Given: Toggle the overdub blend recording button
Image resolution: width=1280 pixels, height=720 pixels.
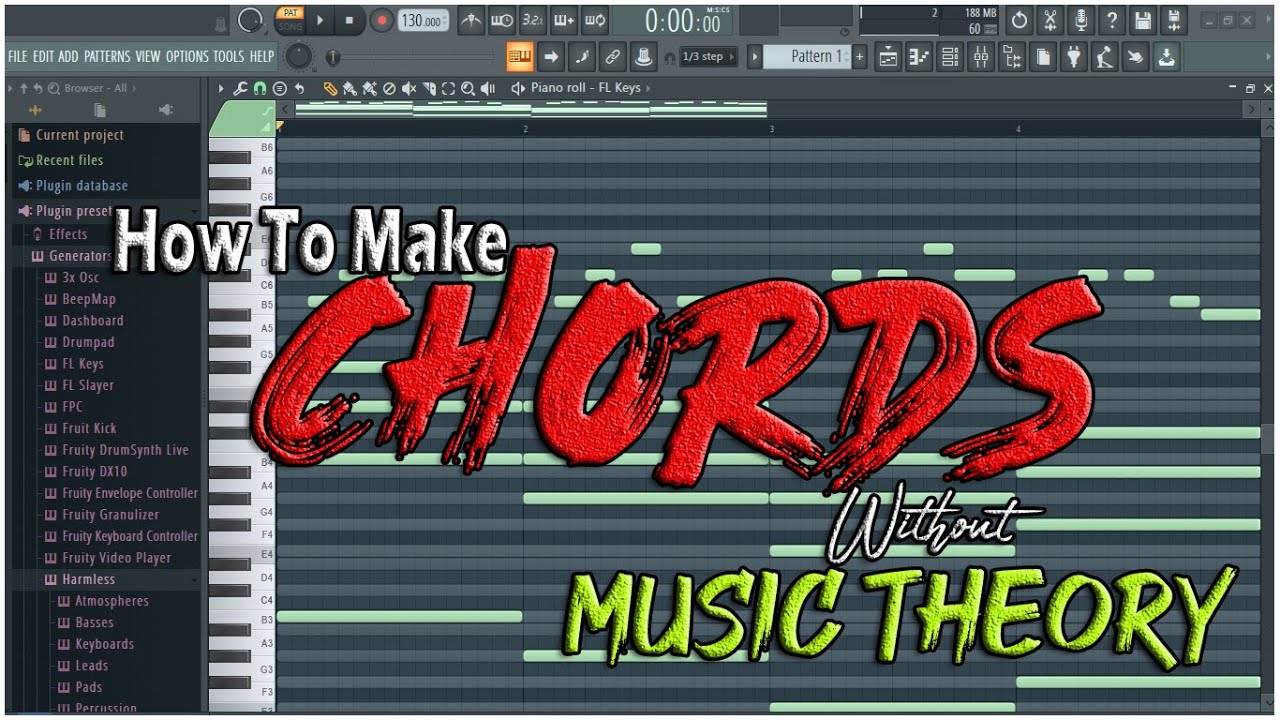Looking at the screenshot, I should click(x=564, y=20).
